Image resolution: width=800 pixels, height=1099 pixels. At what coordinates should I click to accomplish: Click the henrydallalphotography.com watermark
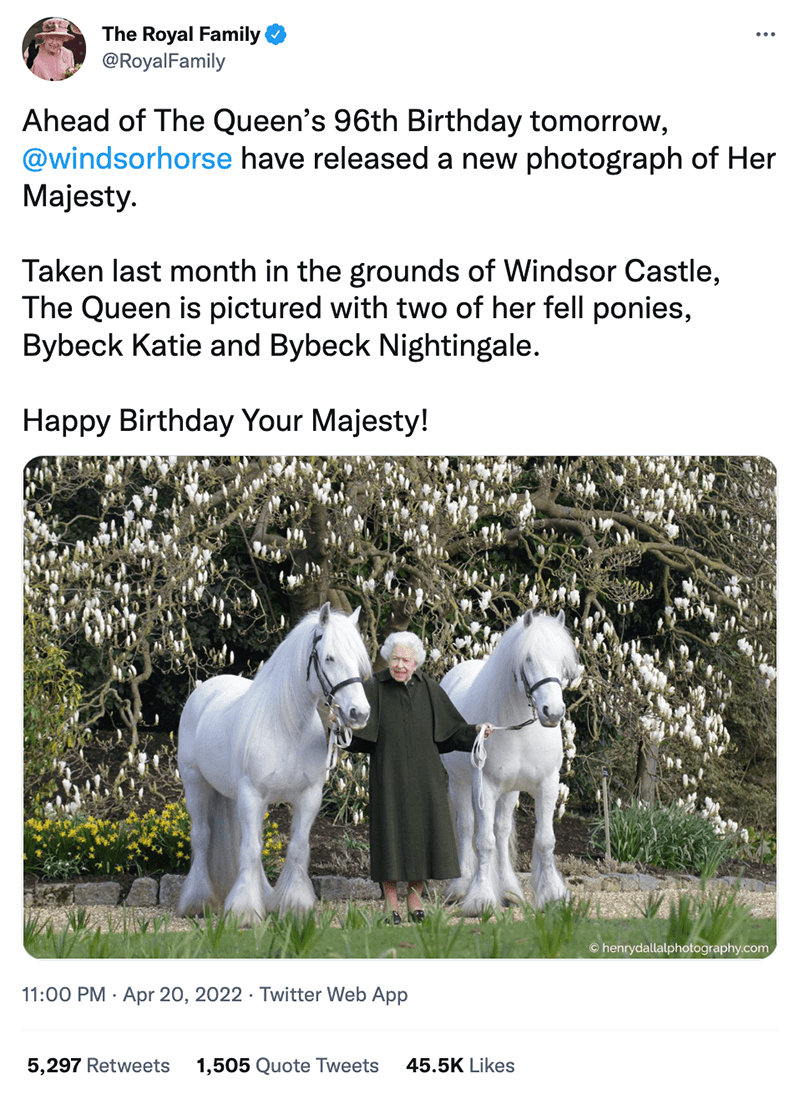coord(679,948)
